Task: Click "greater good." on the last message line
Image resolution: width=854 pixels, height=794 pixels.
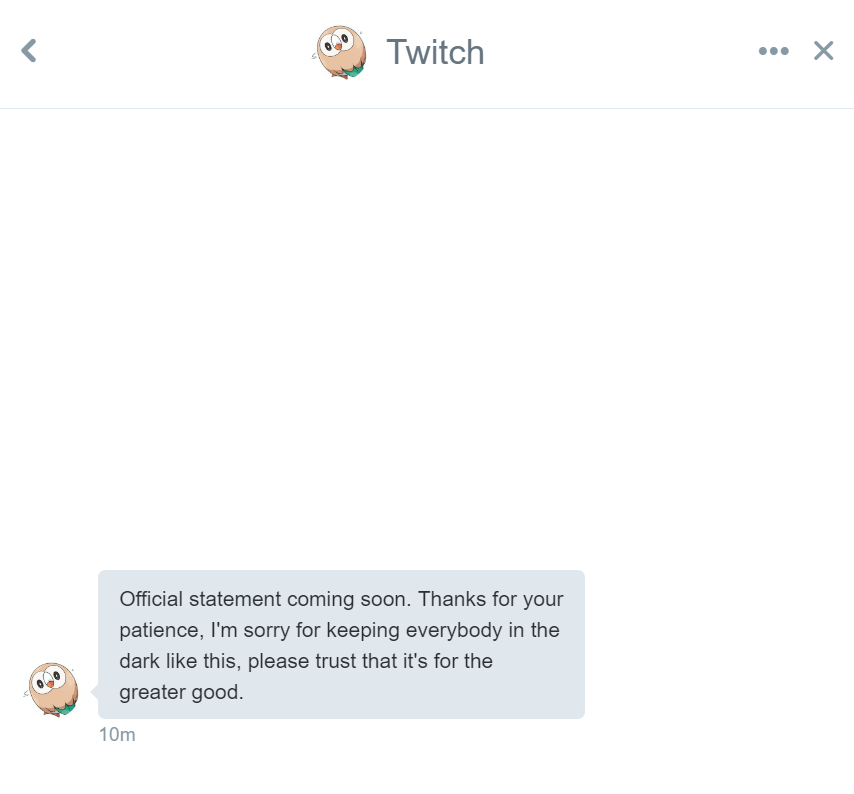Action: [181, 692]
